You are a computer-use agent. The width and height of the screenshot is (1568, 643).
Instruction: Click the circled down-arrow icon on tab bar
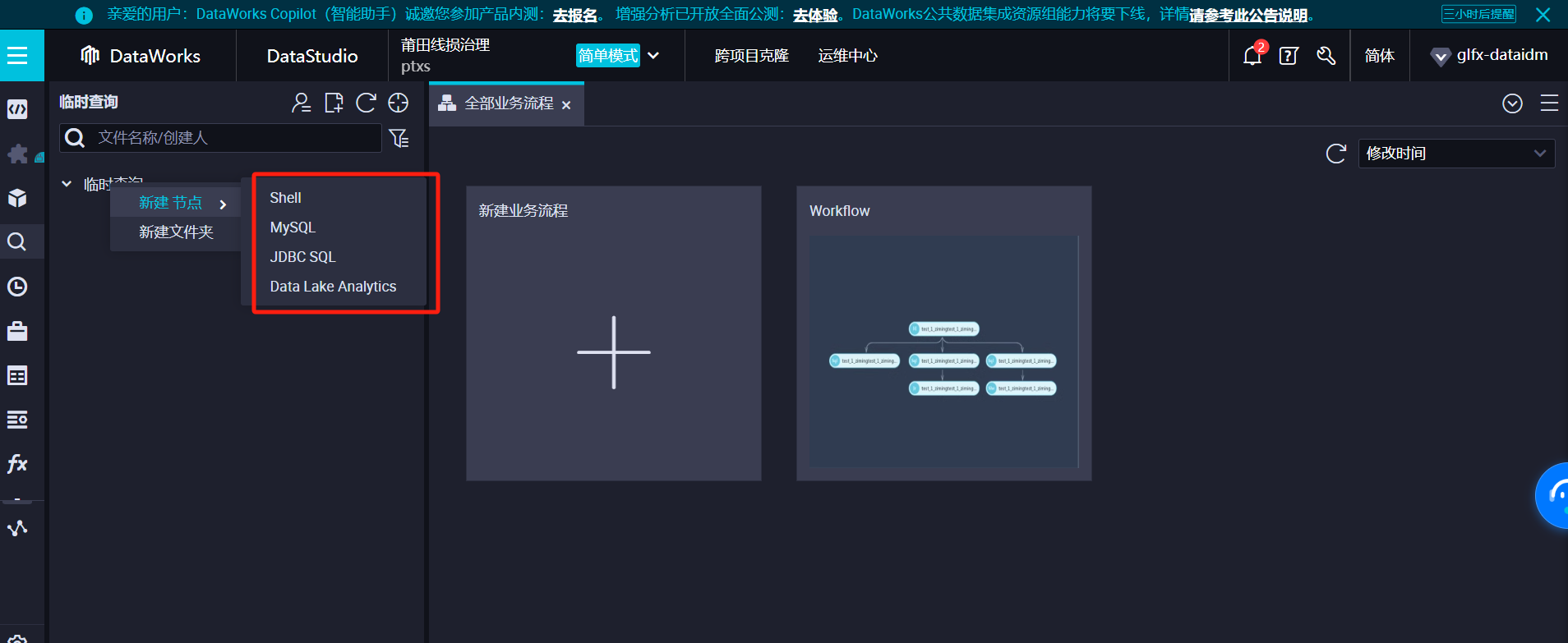click(1512, 103)
